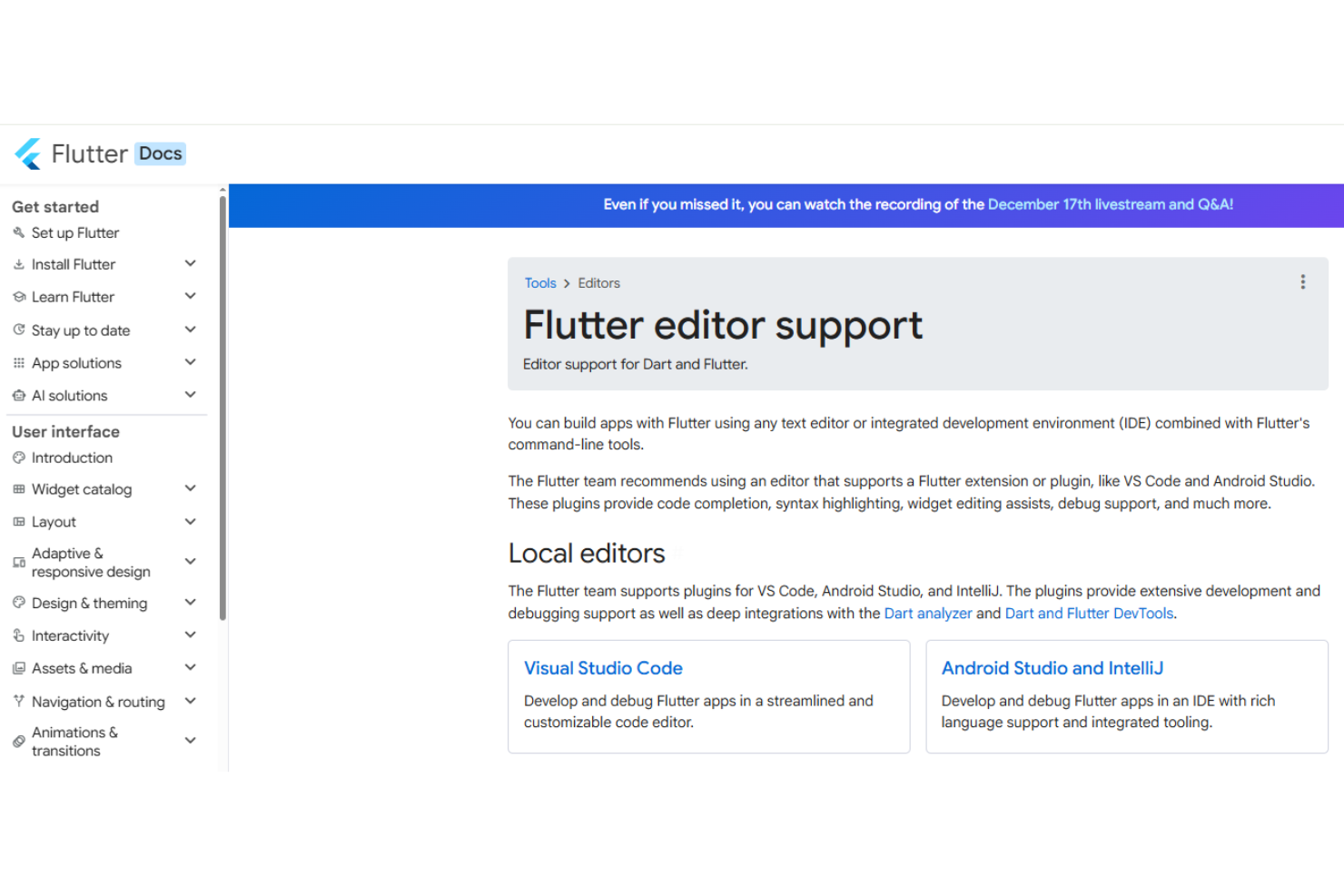This screenshot has width=1344, height=896.
Task: Click the Install Flutter download icon
Action: [18, 264]
